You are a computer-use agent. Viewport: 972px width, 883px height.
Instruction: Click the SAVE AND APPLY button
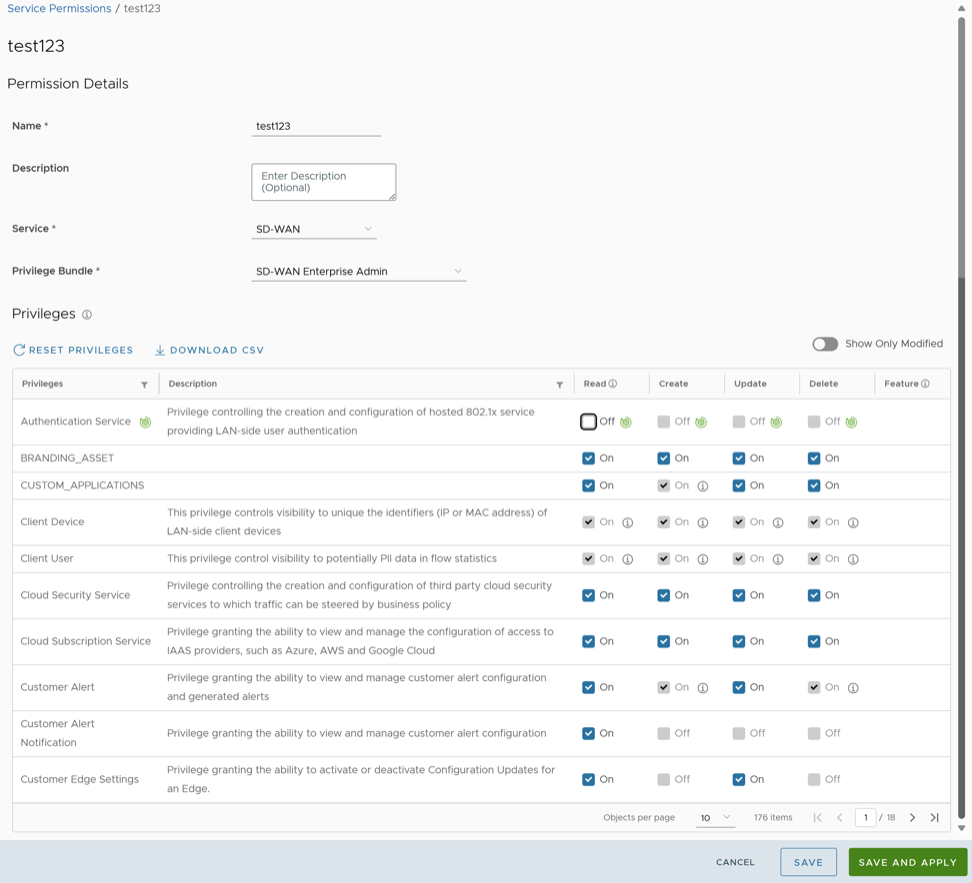[x=907, y=861]
